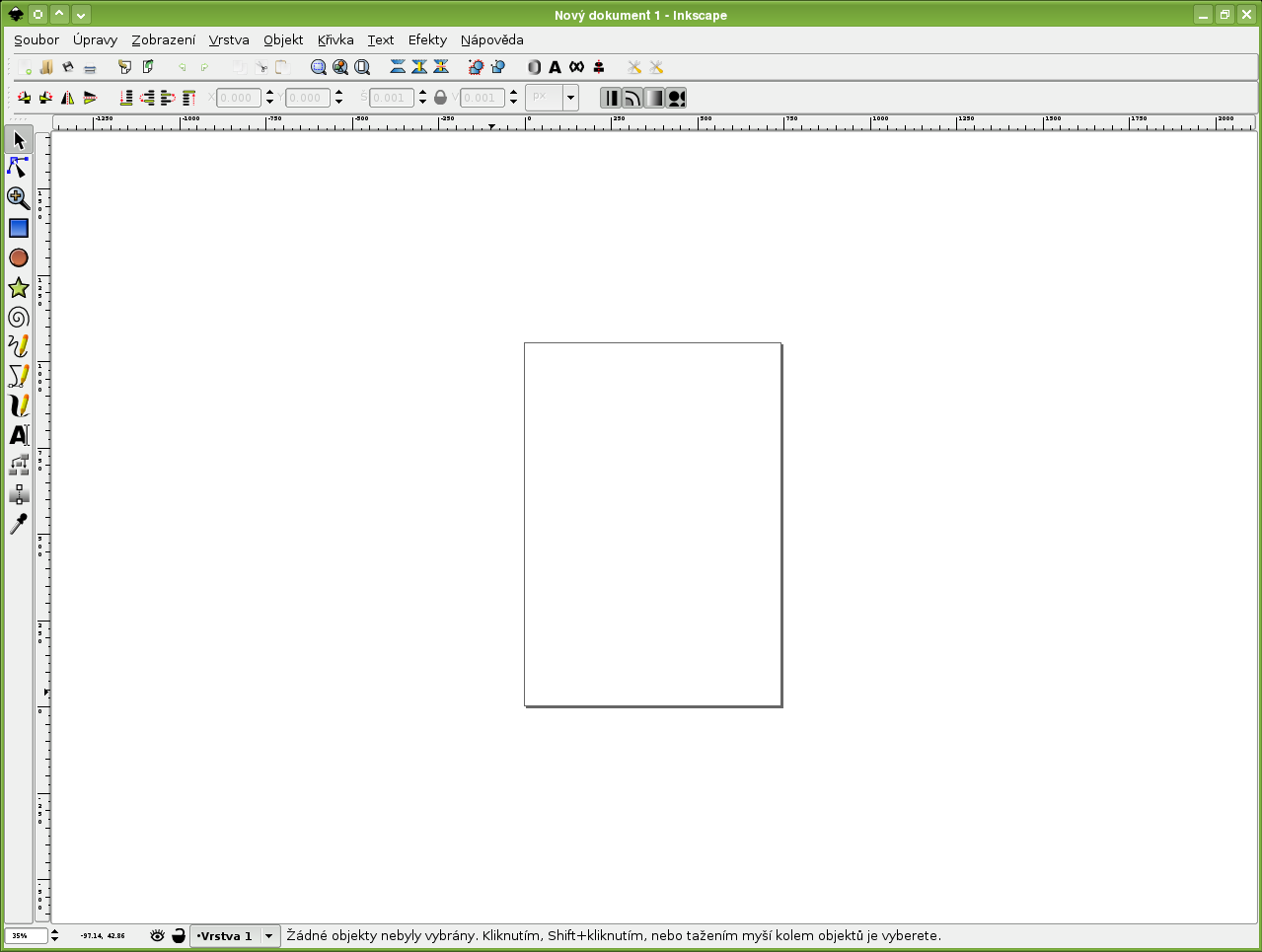Click the Raise to top icon
The width and height of the screenshot is (1262, 952).
pyautogui.click(x=188, y=98)
